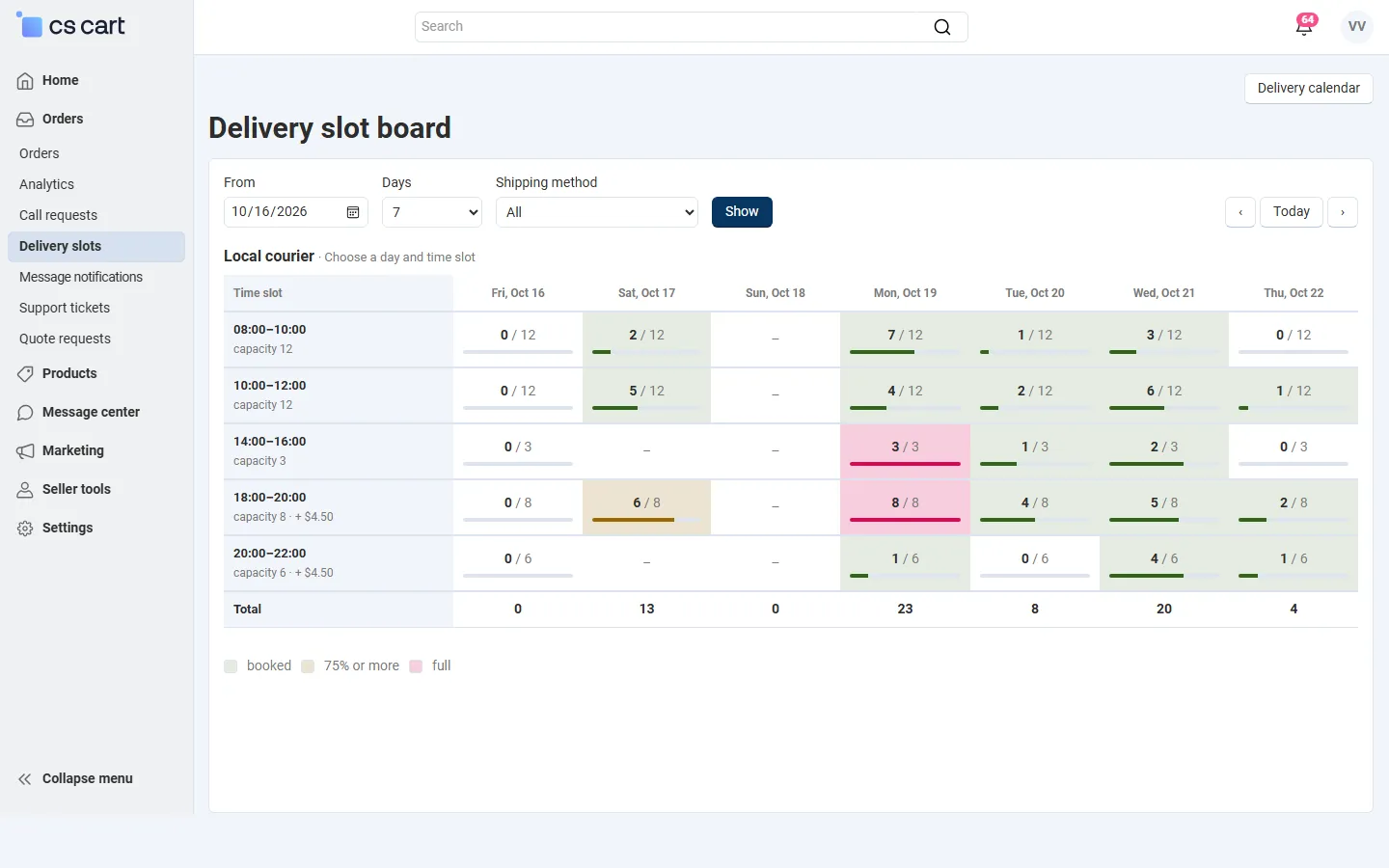
Task: Click the Show button
Action: click(x=742, y=212)
